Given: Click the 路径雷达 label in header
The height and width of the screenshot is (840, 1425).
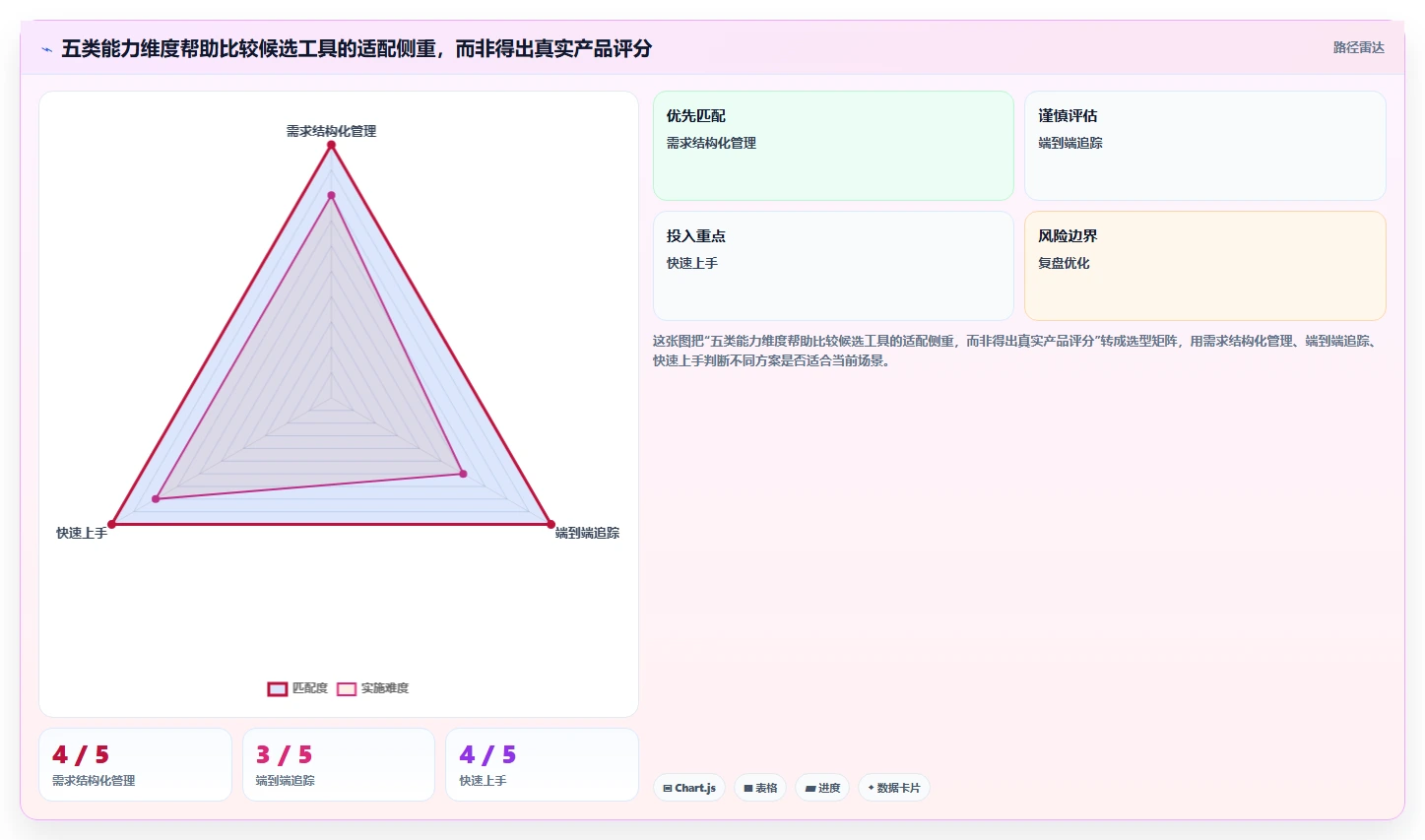Looking at the screenshot, I should (1358, 47).
